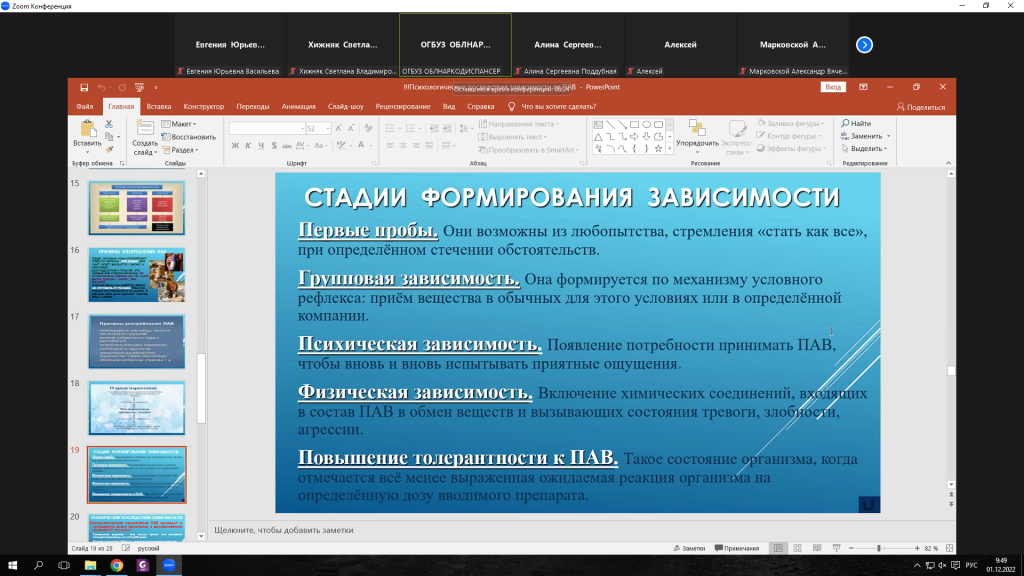Click the Copy icon in the clipboard group
This screenshot has height=576, width=1024.
[x=109, y=136]
